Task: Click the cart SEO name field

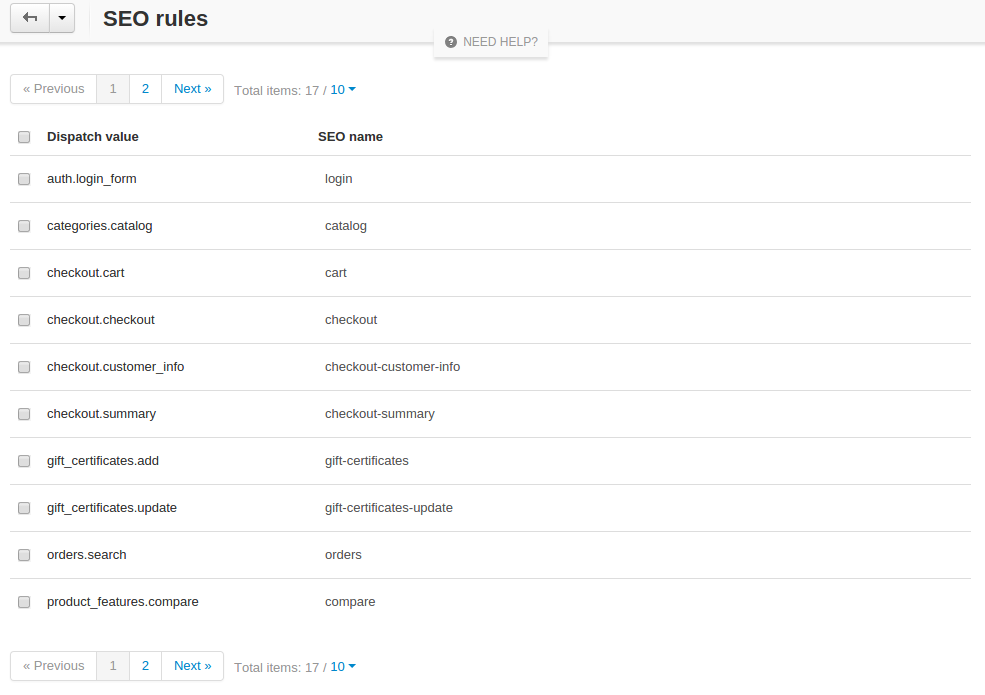Action: [335, 273]
